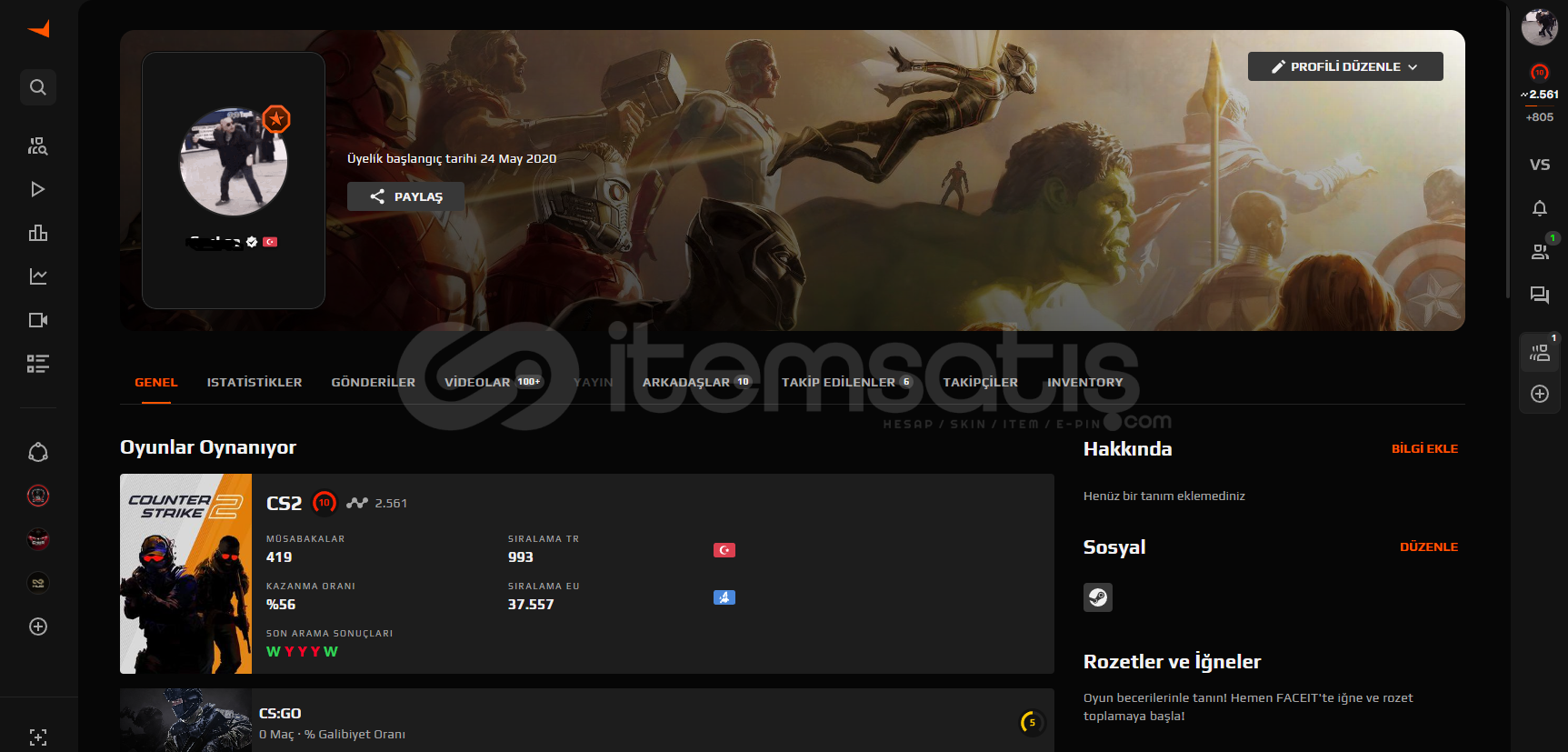Switch to the İstatistikler tab
This screenshot has width=1568, height=752.
click(255, 382)
